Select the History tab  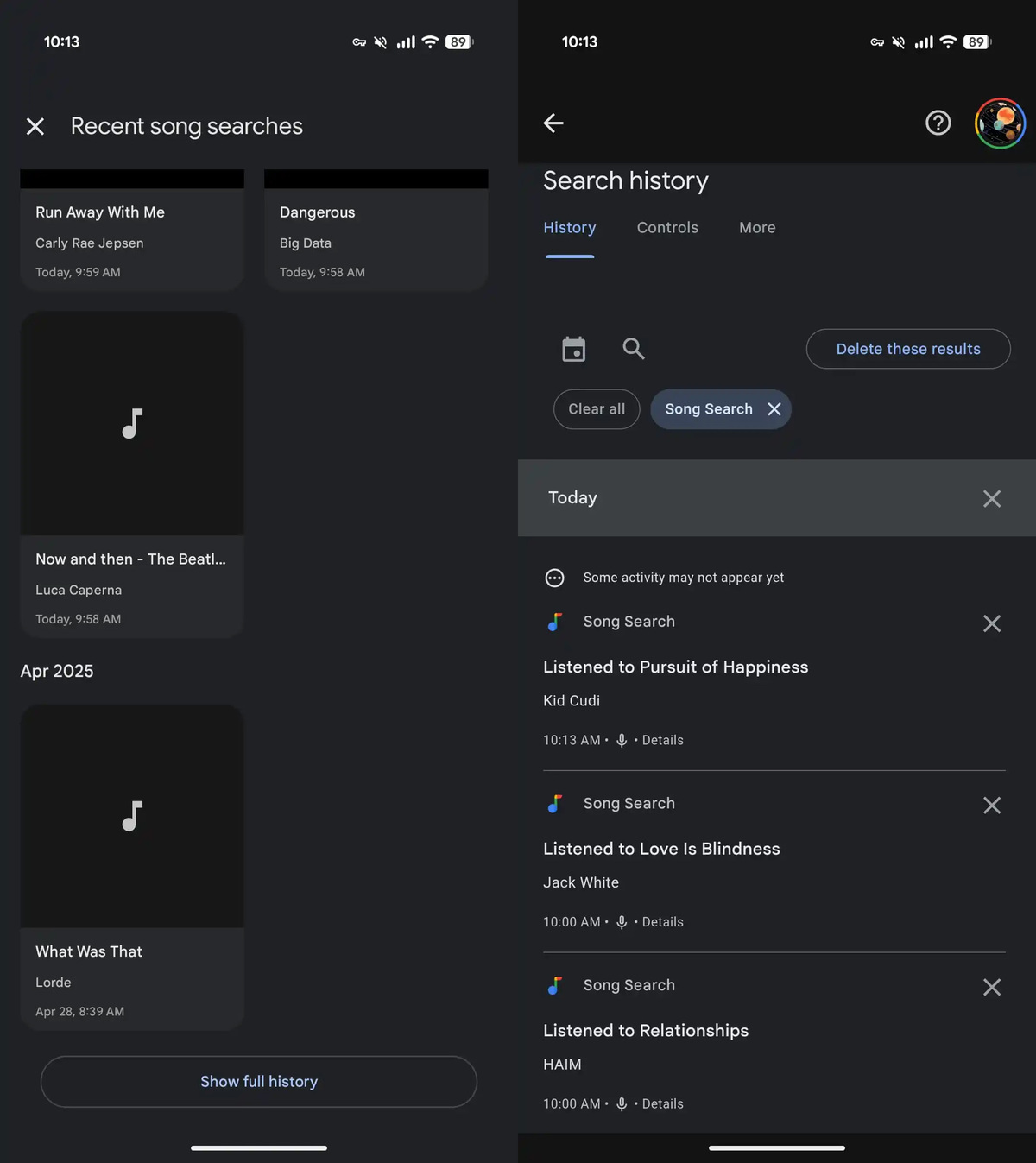click(x=570, y=228)
